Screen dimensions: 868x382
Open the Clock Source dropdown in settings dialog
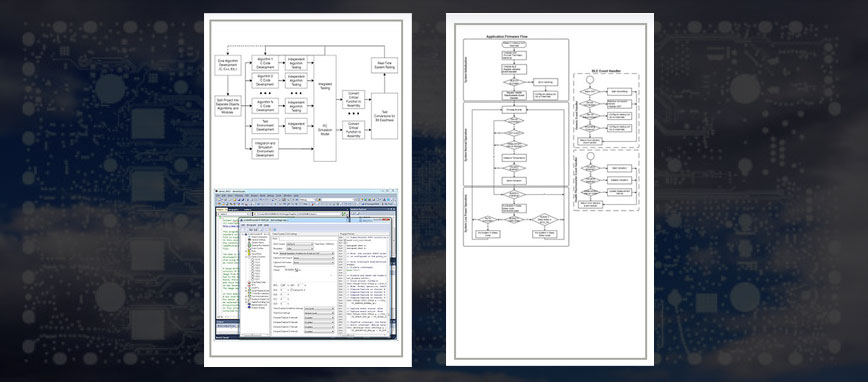tap(298, 244)
